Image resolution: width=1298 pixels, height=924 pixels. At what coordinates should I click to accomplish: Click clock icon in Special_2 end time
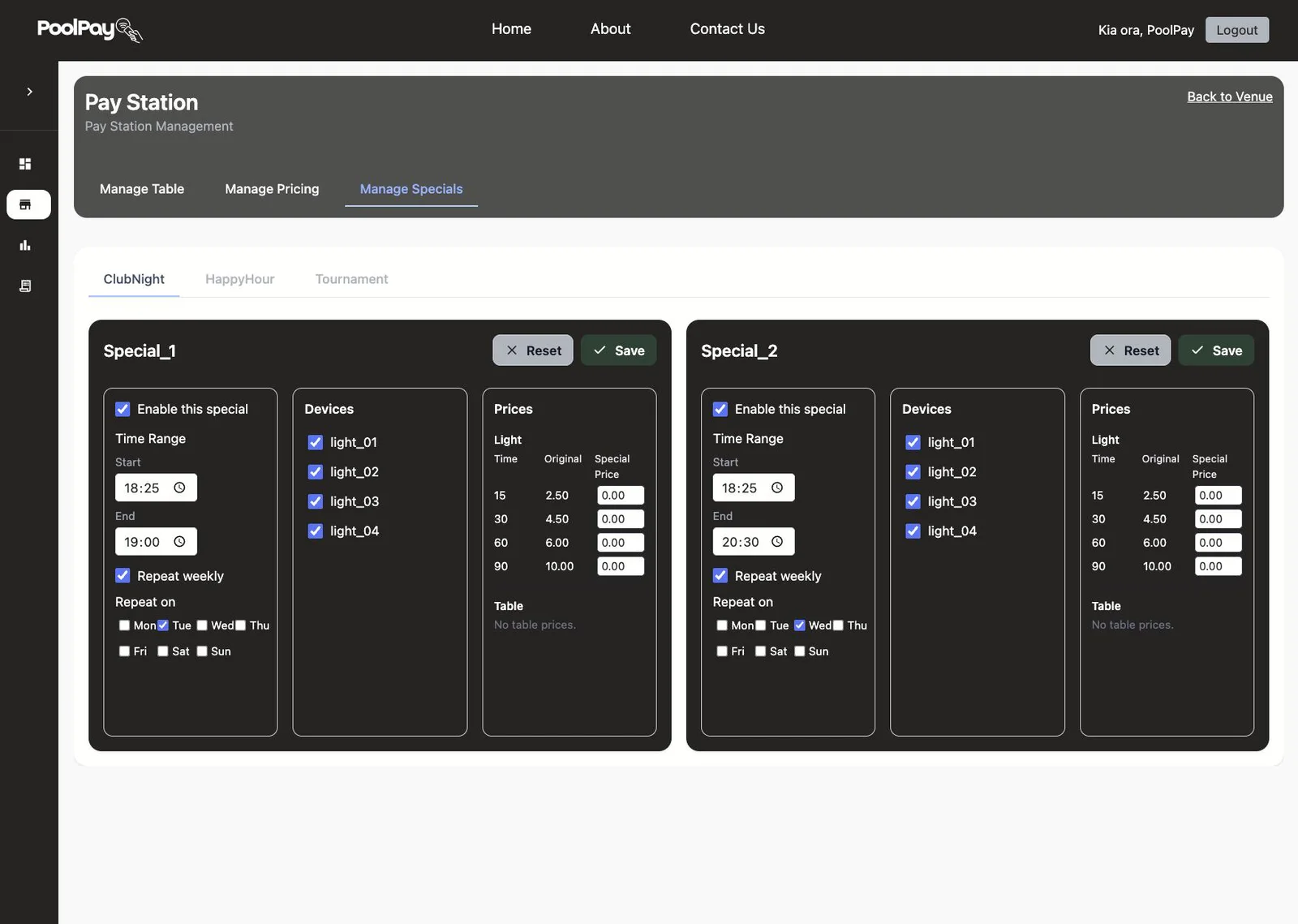tap(777, 542)
